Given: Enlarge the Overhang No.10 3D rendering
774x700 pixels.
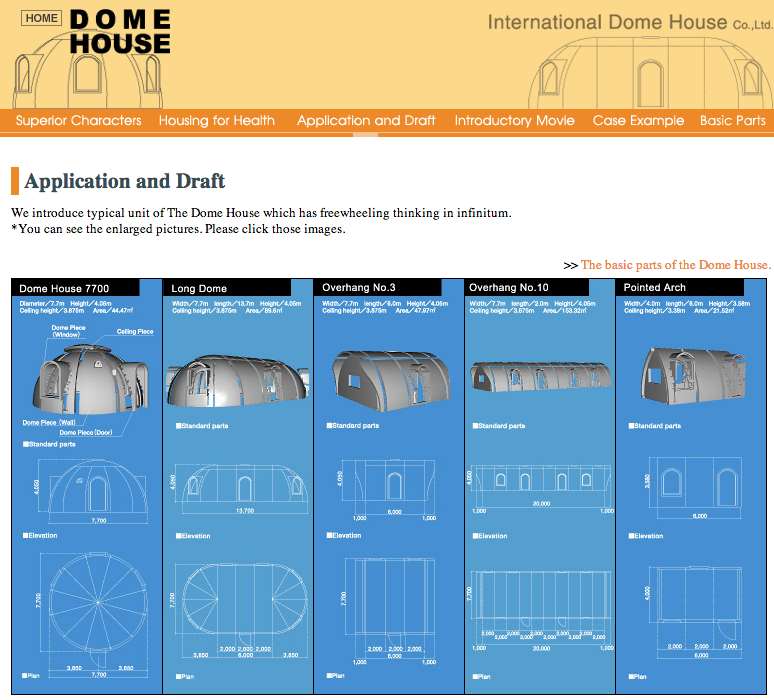Looking at the screenshot, I should [x=541, y=377].
